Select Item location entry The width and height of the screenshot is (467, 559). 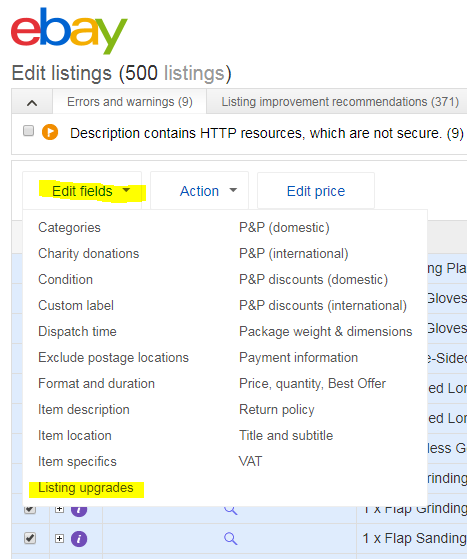coord(75,436)
